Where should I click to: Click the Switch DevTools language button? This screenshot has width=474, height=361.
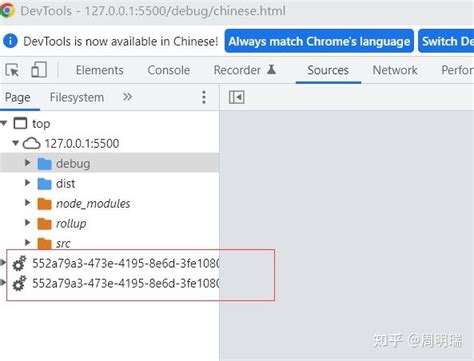446,41
